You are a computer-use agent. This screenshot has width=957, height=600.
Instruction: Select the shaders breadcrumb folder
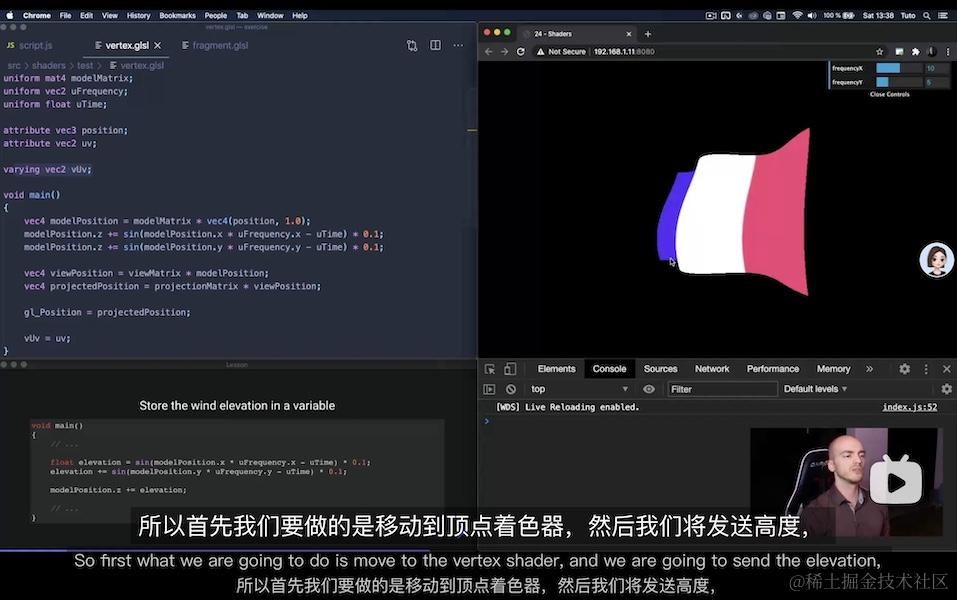48,65
